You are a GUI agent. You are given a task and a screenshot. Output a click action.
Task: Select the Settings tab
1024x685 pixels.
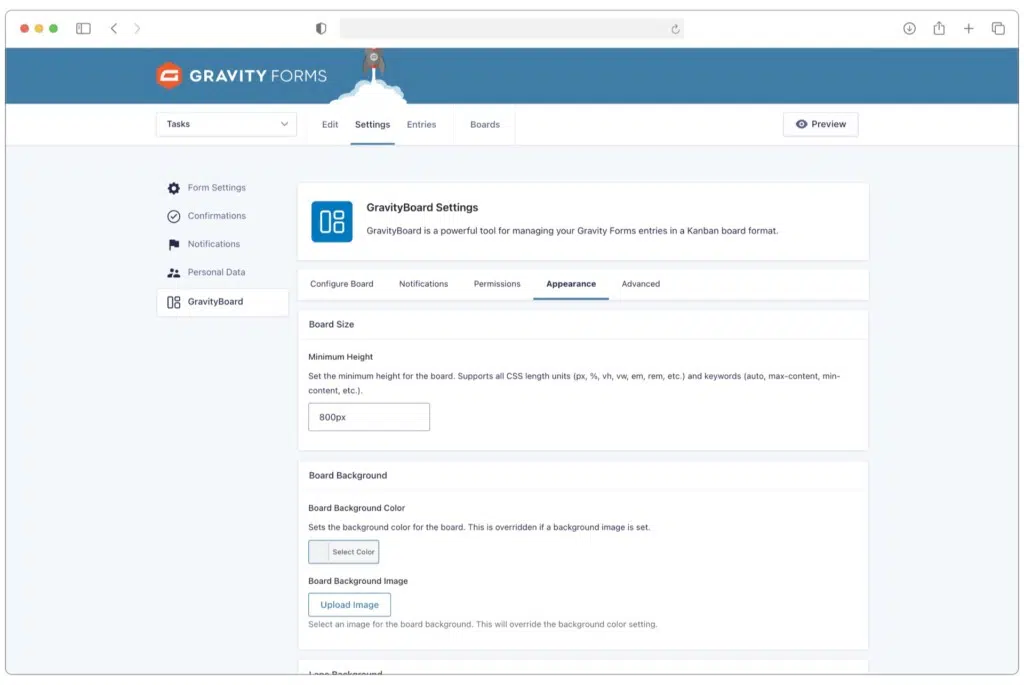pyautogui.click(x=372, y=125)
